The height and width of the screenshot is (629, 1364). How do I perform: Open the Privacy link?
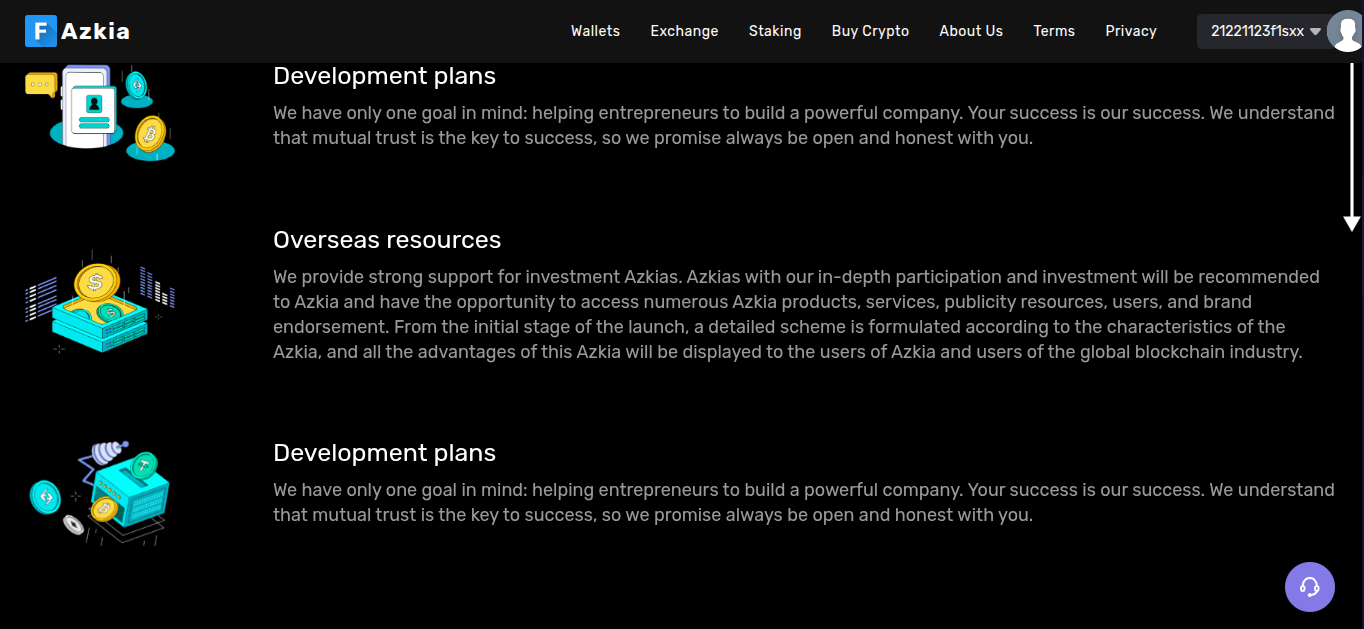coord(1131,31)
